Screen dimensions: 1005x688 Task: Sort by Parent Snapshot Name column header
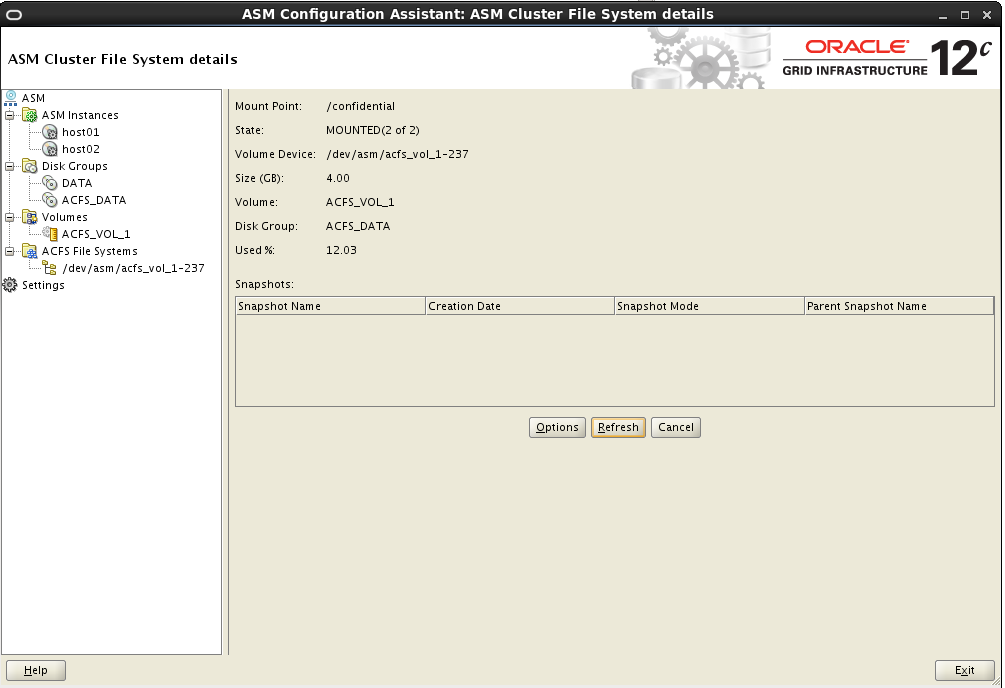tap(899, 306)
